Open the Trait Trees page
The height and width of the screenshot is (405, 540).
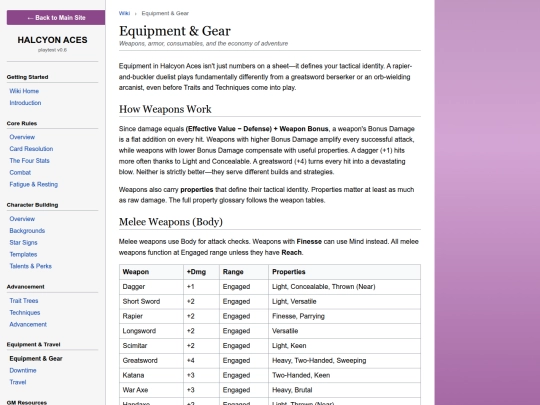(24, 301)
